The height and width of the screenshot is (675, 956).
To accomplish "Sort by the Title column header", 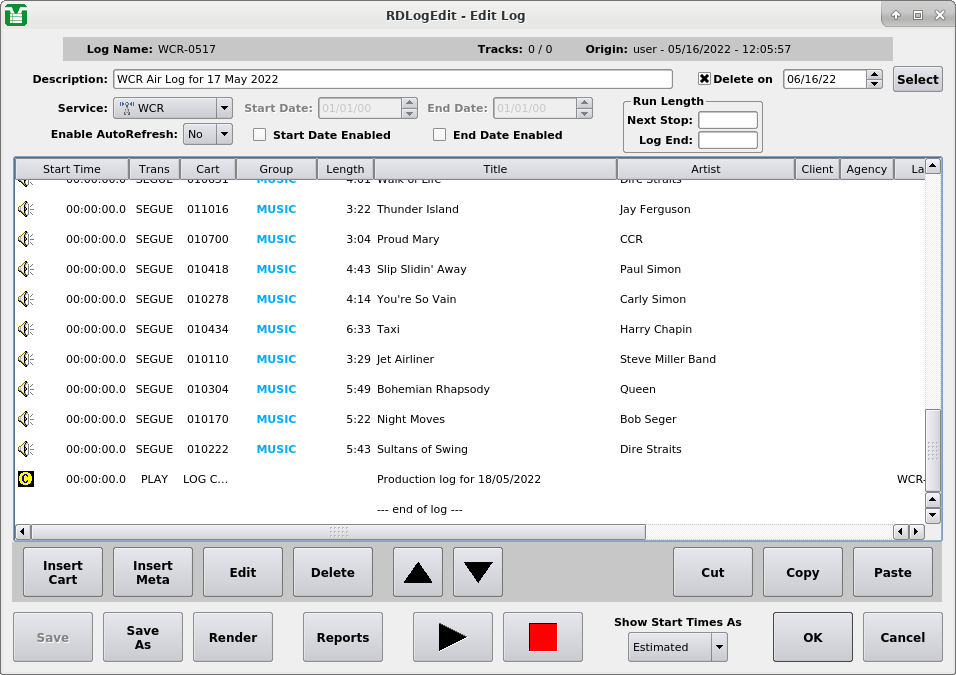I will click(x=495, y=169).
